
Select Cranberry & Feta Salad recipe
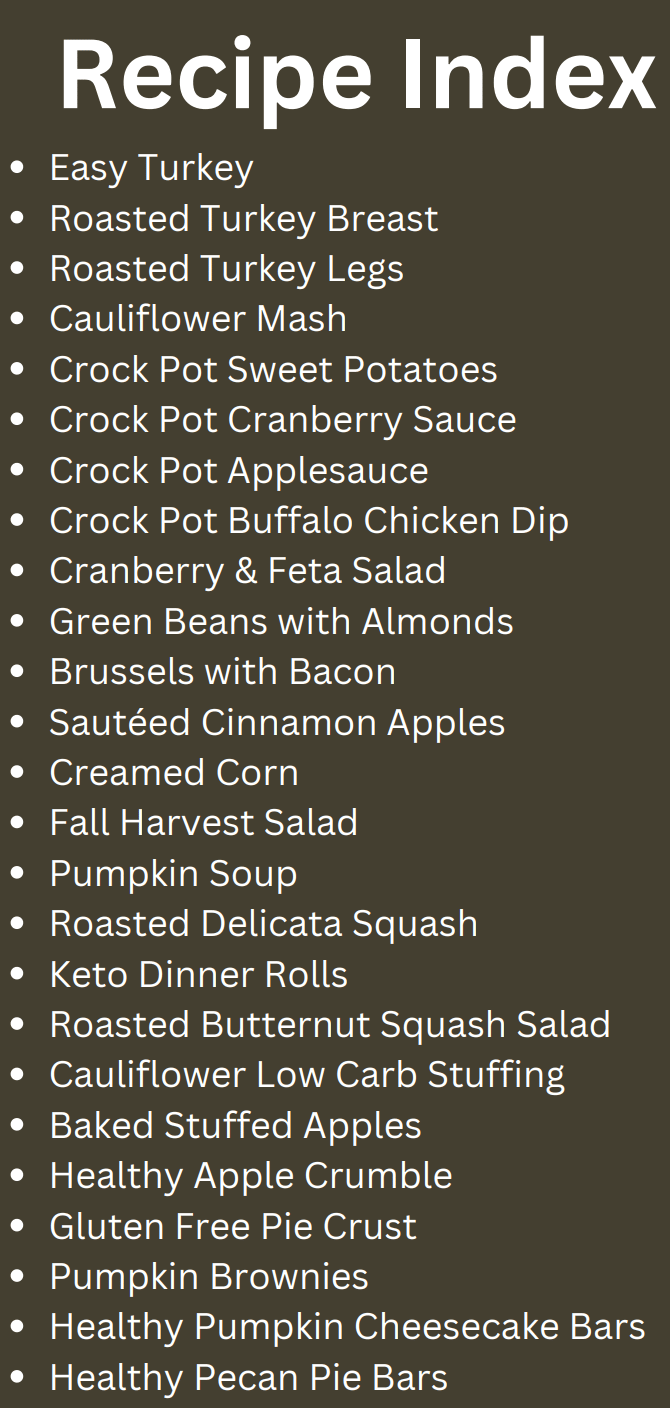coord(247,571)
